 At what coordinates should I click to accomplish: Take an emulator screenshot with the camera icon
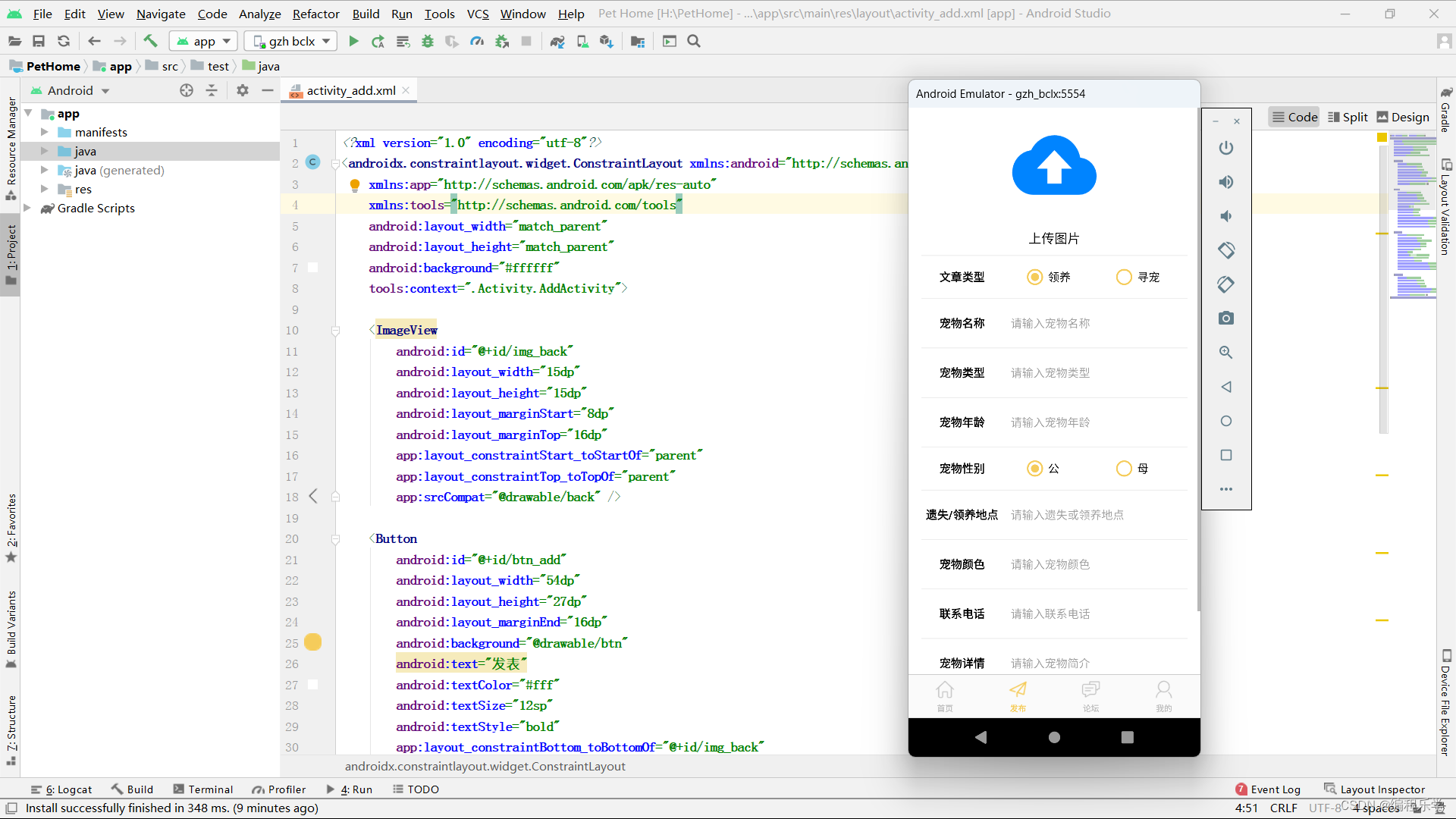1225,318
